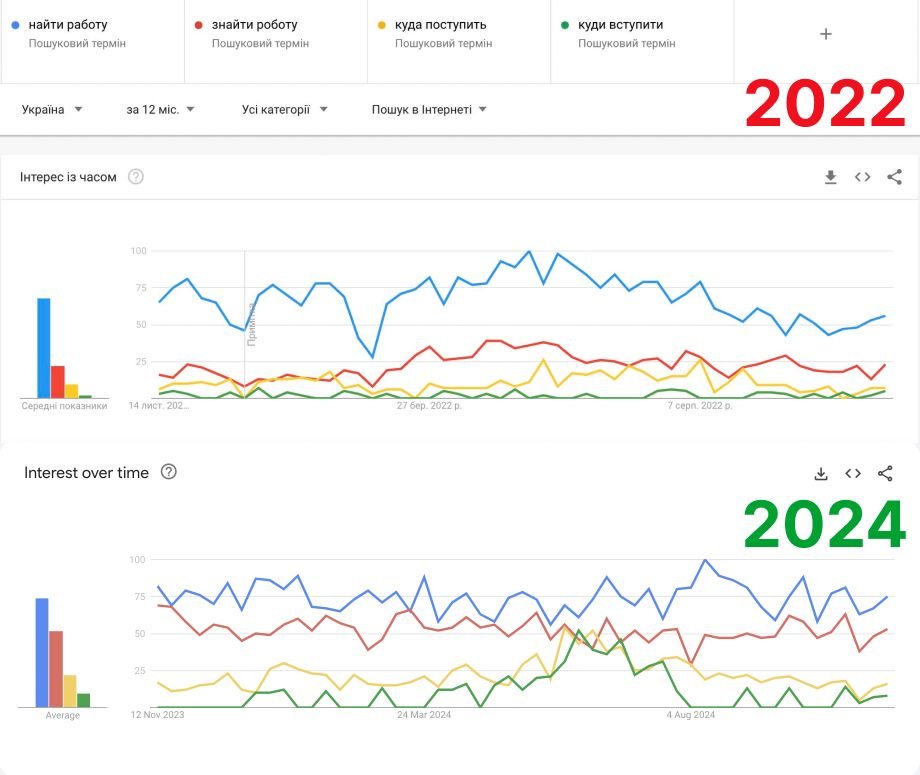Image resolution: width=920 pixels, height=775 pixels.
Task: Click the share icon in the 2024 chart
Action: 885,473
